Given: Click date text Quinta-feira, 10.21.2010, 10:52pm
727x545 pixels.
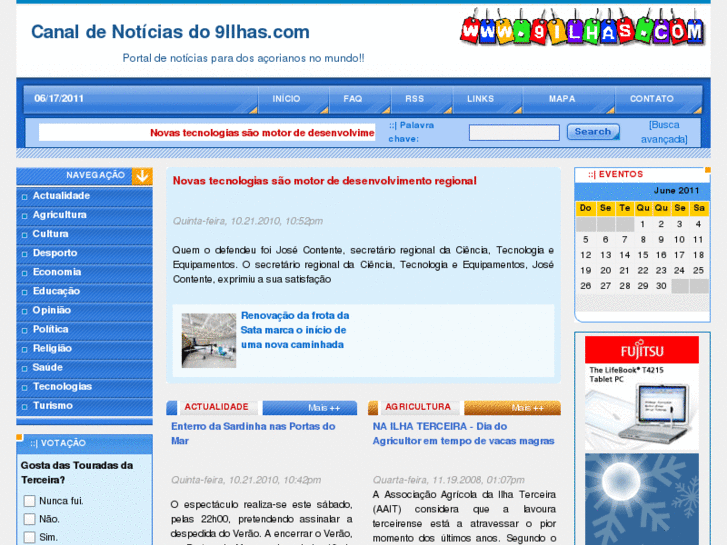Looking at the screenshot, I should pyautogui.click(x=248, y=221).
